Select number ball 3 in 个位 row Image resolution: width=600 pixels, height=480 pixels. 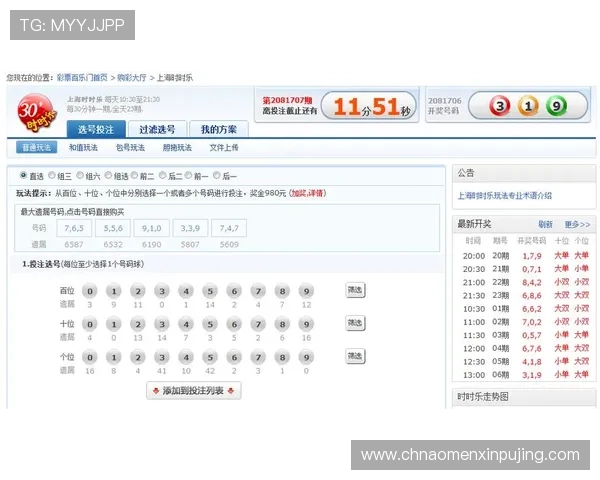pyautogui.click(x=162, y=358)
